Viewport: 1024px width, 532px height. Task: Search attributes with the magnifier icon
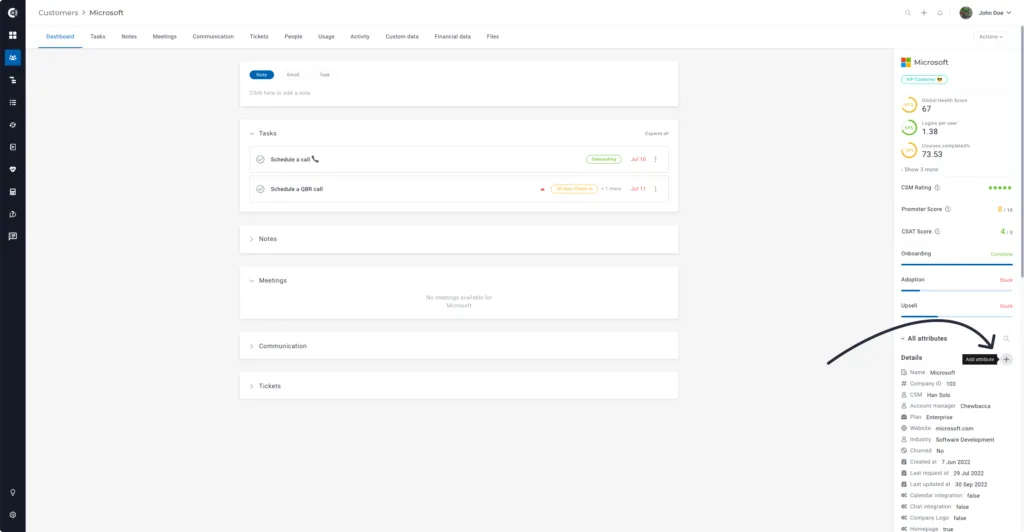tap(1006, 338)
